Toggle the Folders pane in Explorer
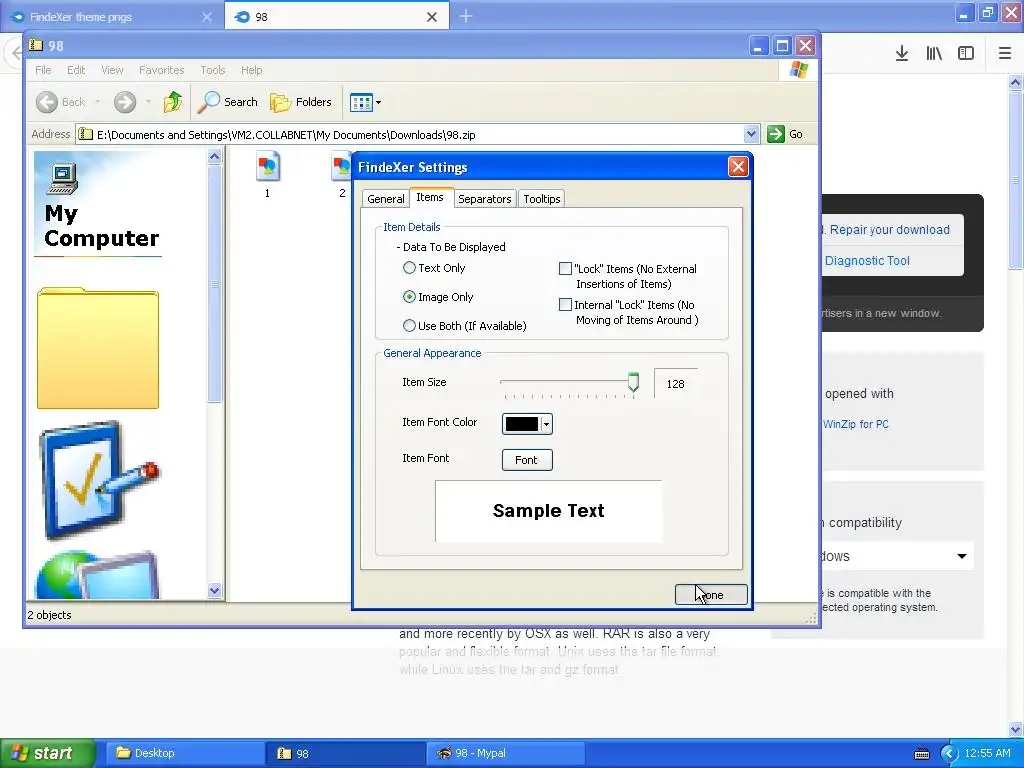The image size is (1024, 768). tap(301, 102)
